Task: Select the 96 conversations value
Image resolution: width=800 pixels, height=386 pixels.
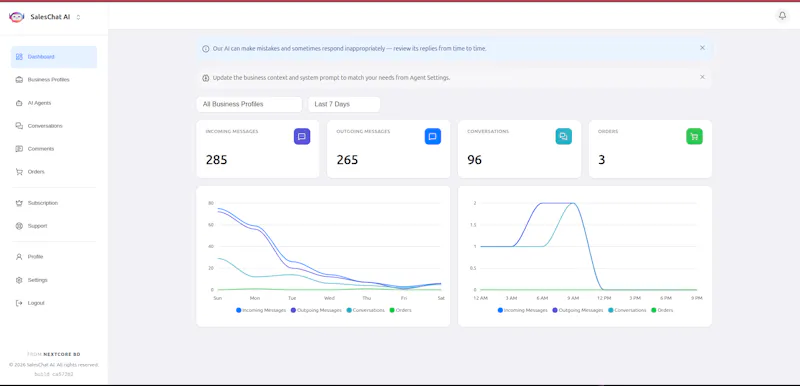Action: click(474, 160)
